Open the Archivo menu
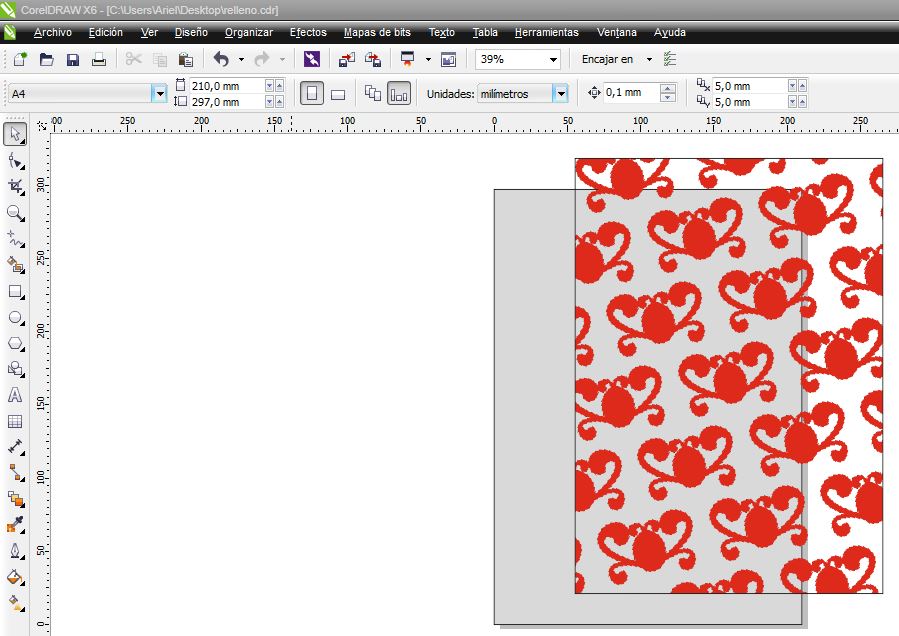This screenshot has width=899, height=636. coord(53,33)
